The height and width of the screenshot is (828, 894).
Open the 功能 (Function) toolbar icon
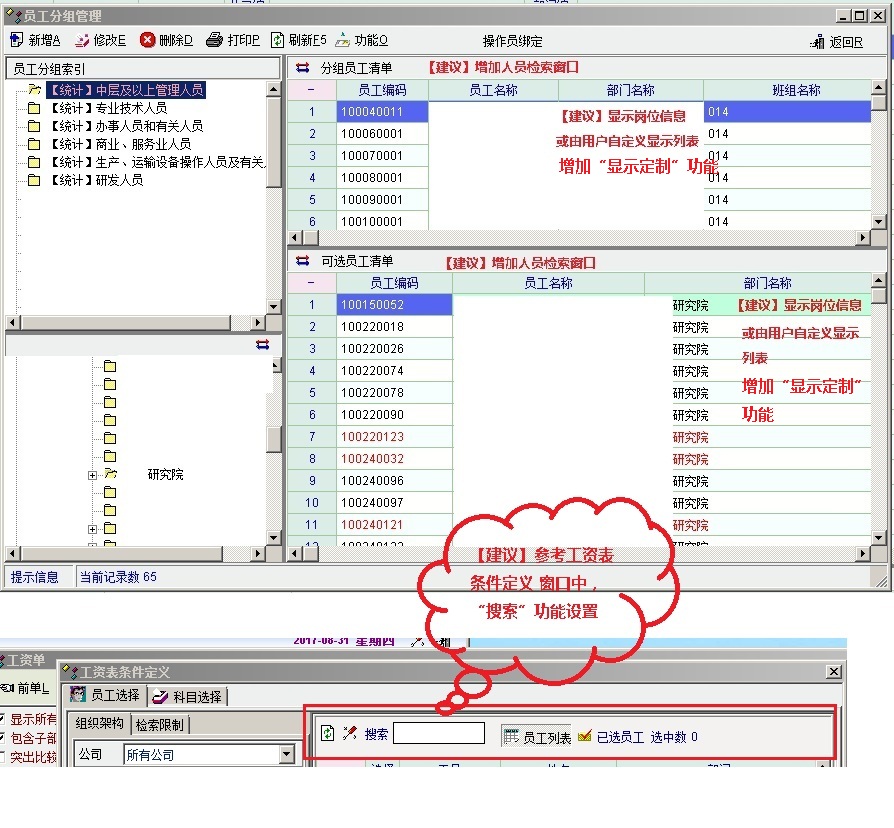343,40
